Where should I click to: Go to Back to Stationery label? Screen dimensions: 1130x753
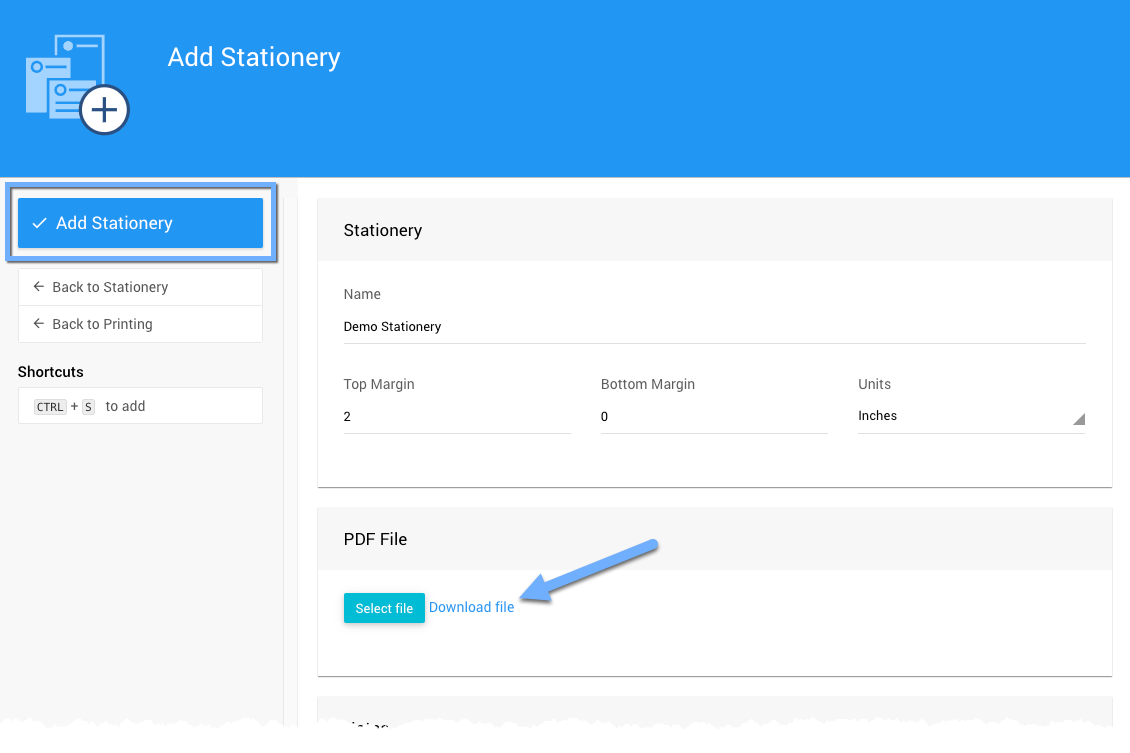pyautogui.click(x=110, y=287)
